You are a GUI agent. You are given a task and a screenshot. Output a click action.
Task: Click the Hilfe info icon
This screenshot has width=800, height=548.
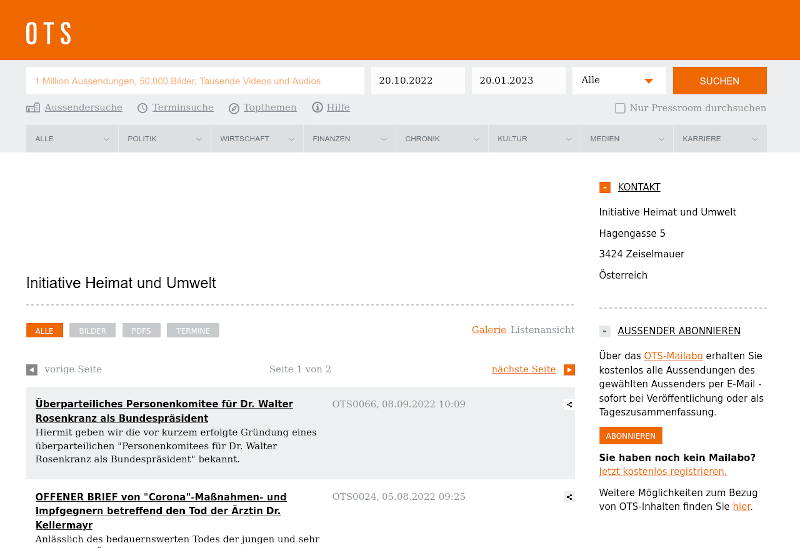(317, 107)
